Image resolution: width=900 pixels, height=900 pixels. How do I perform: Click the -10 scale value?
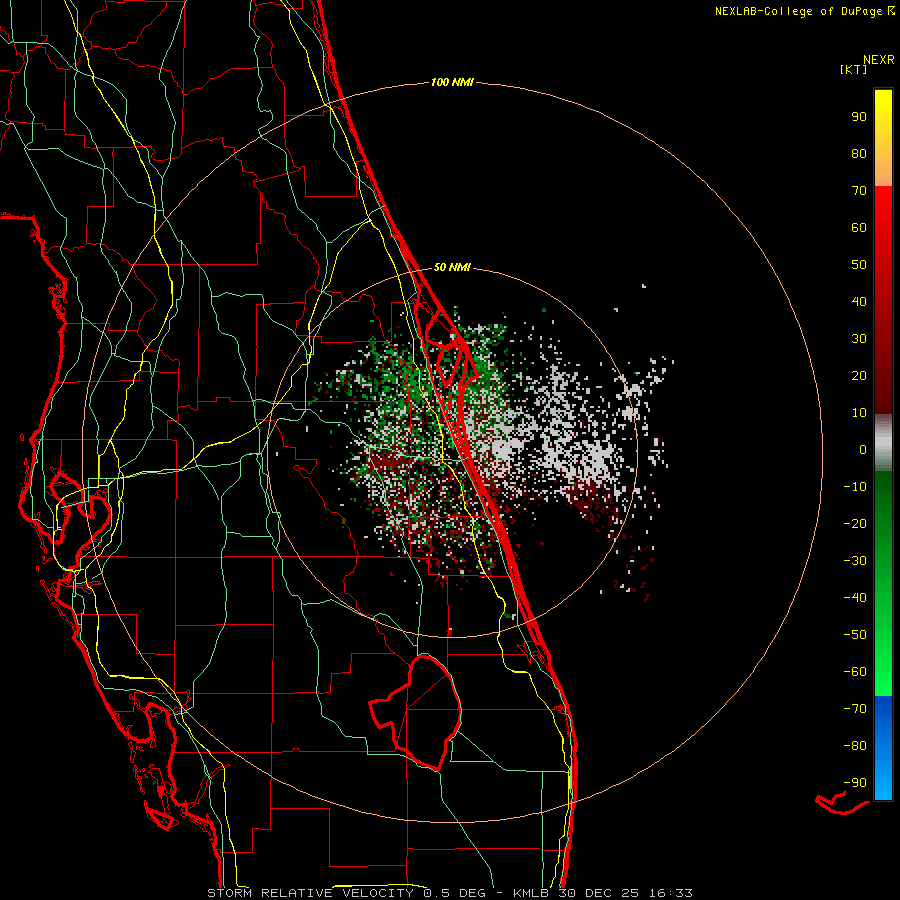855,487
